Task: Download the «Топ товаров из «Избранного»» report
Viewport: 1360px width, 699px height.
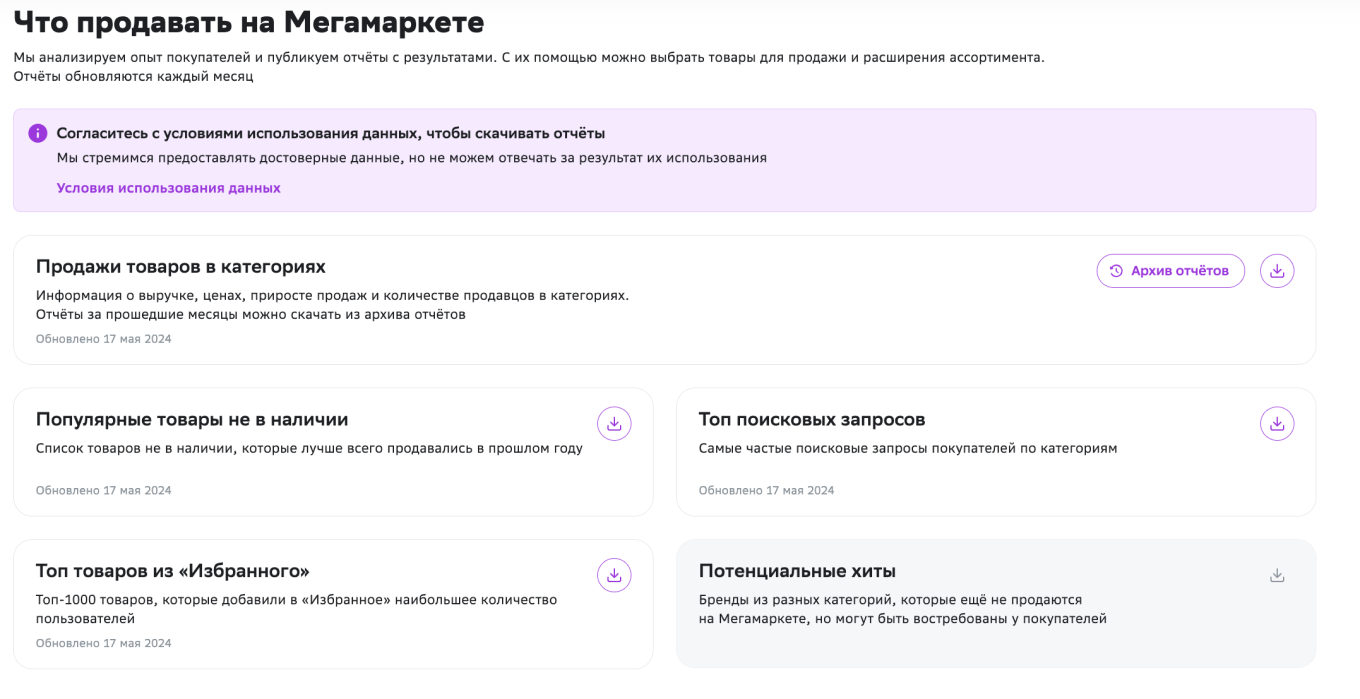Action: click(x=614, y=575)
